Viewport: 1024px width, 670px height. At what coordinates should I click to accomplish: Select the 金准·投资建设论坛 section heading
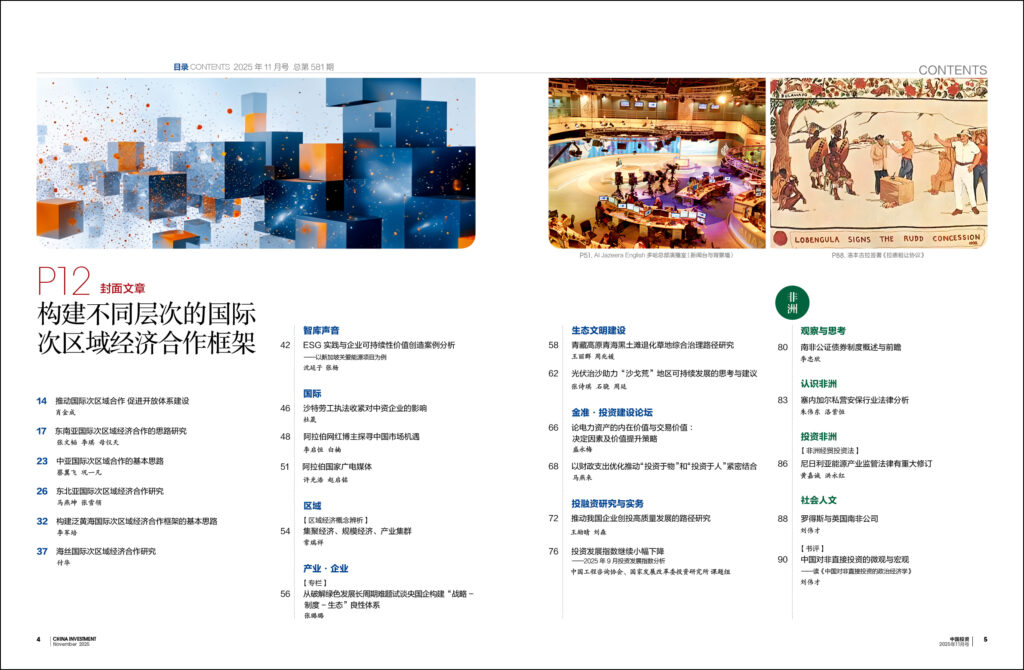click(611, 411)
